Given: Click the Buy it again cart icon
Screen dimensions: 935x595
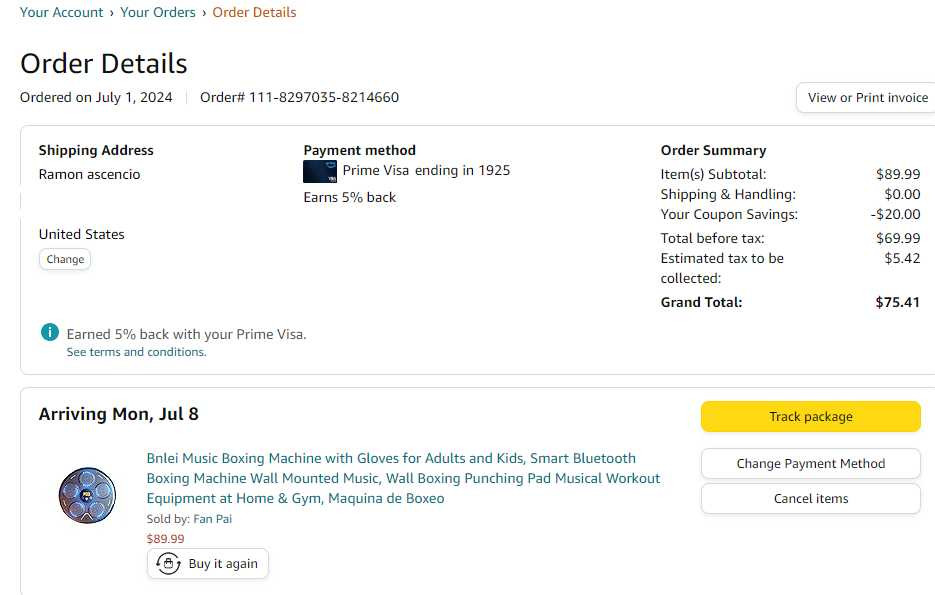Looking at the screenshot, I should point(168,563).
